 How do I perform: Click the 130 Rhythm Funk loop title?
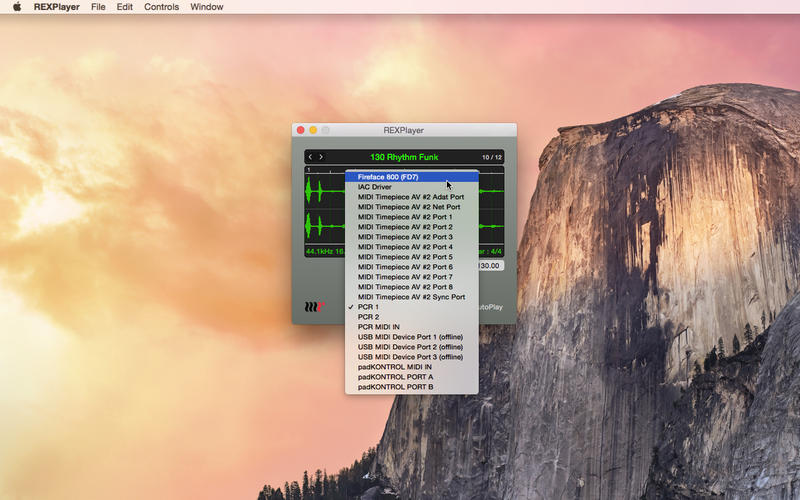pos(404,157)
